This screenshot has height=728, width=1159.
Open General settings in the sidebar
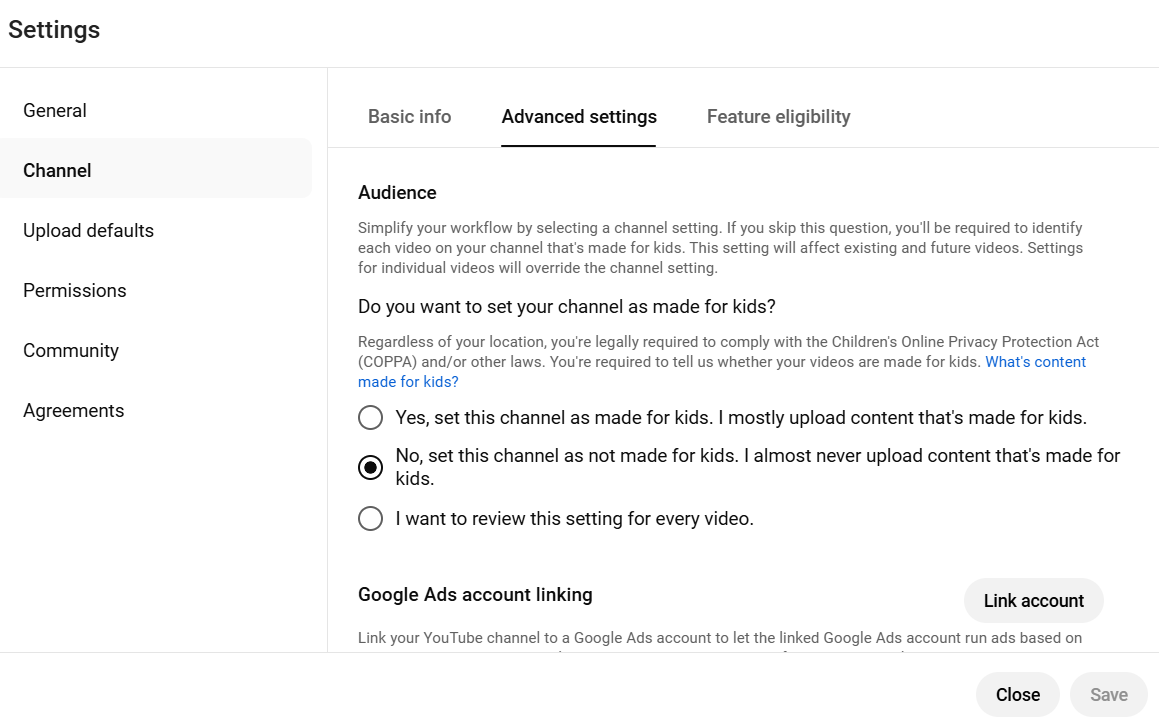pyautogui.click(x=55, y=110)
